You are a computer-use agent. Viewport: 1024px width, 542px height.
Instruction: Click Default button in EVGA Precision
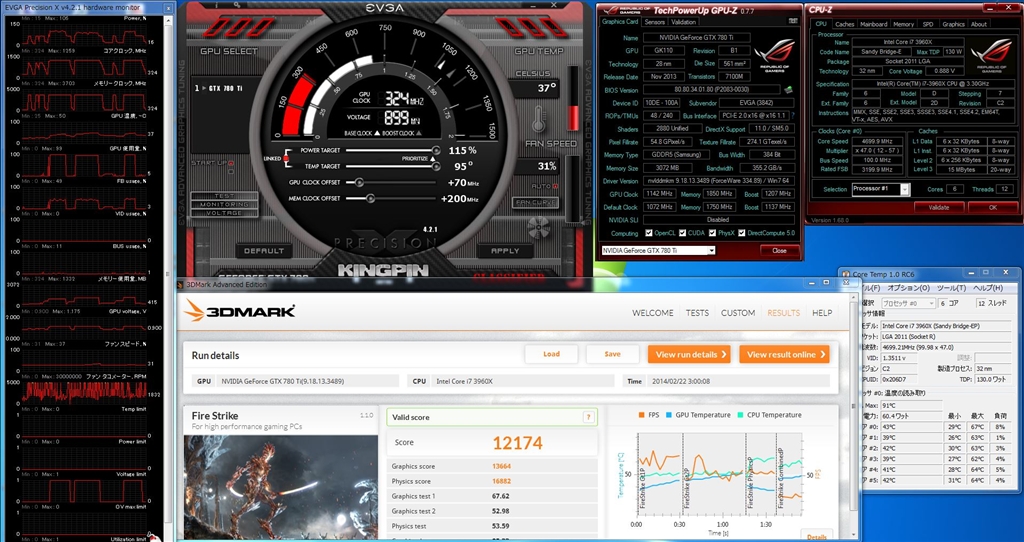click(264, 251)
